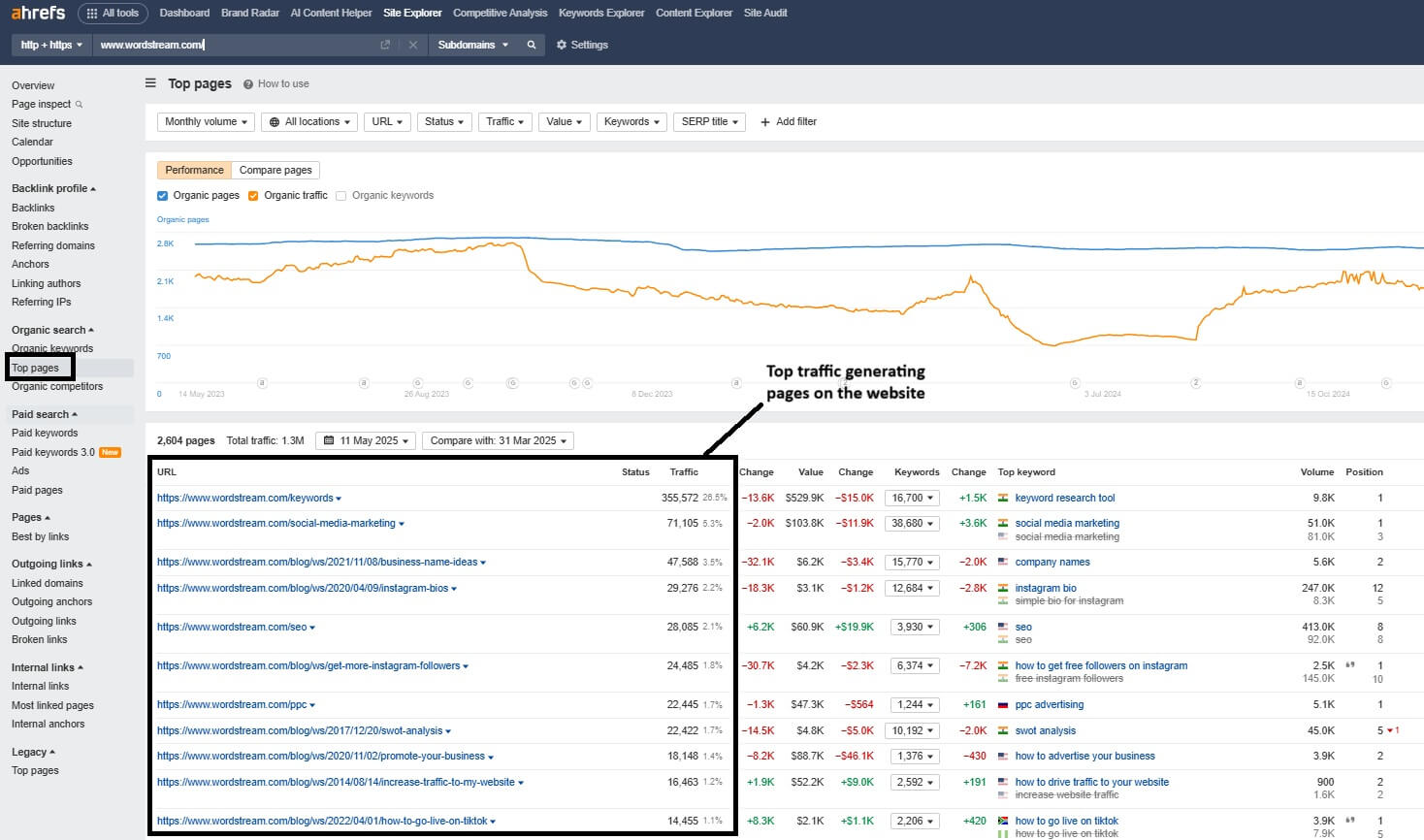Go to Brand Radar
Image resolution: width=1424 pixels, height=840 pixels.
point(250,13)
